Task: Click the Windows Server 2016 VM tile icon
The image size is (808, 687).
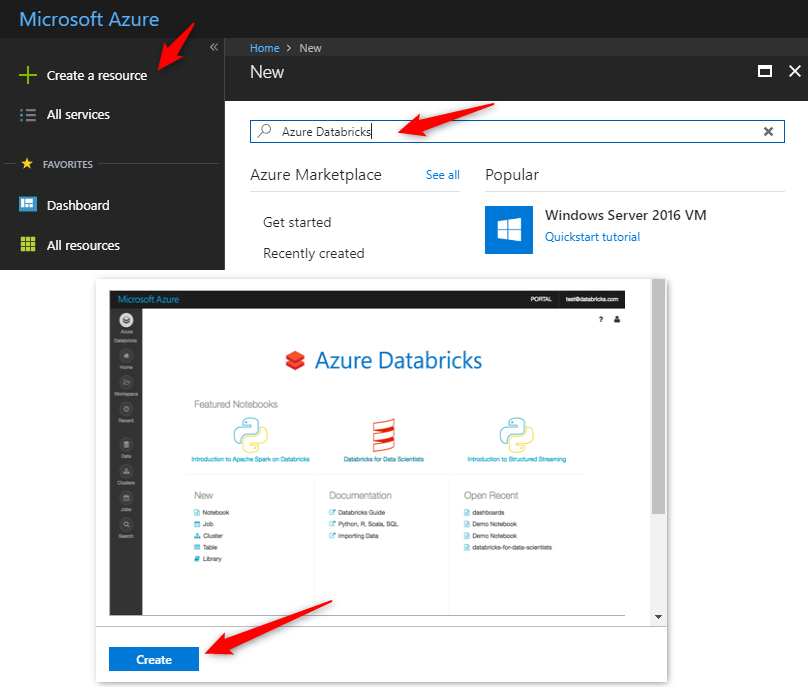Action: [x=509, y=230]
